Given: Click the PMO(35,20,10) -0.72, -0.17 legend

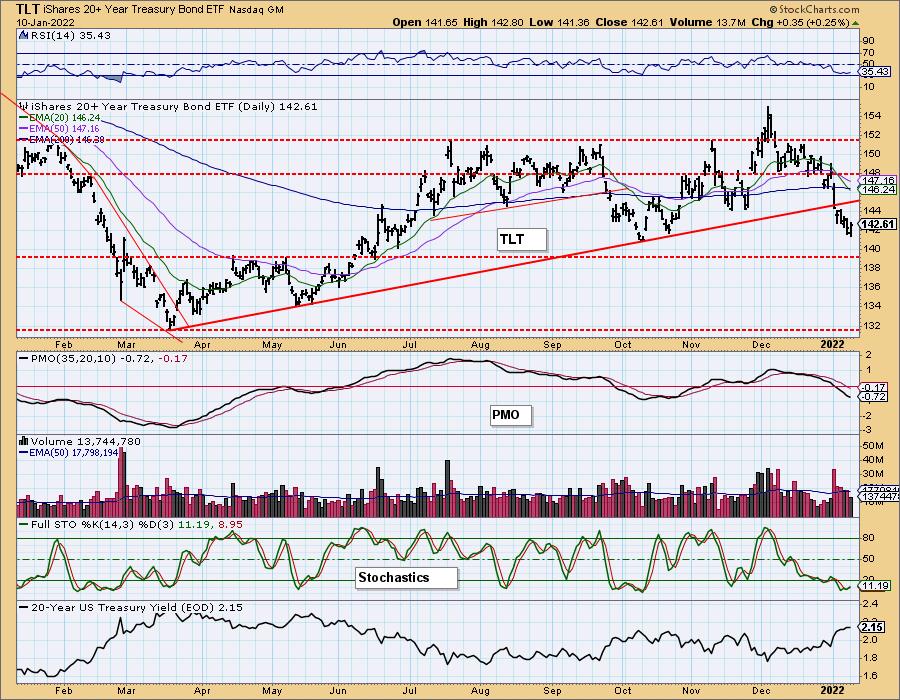Looking at the screenshot, I should click(109, 359).
